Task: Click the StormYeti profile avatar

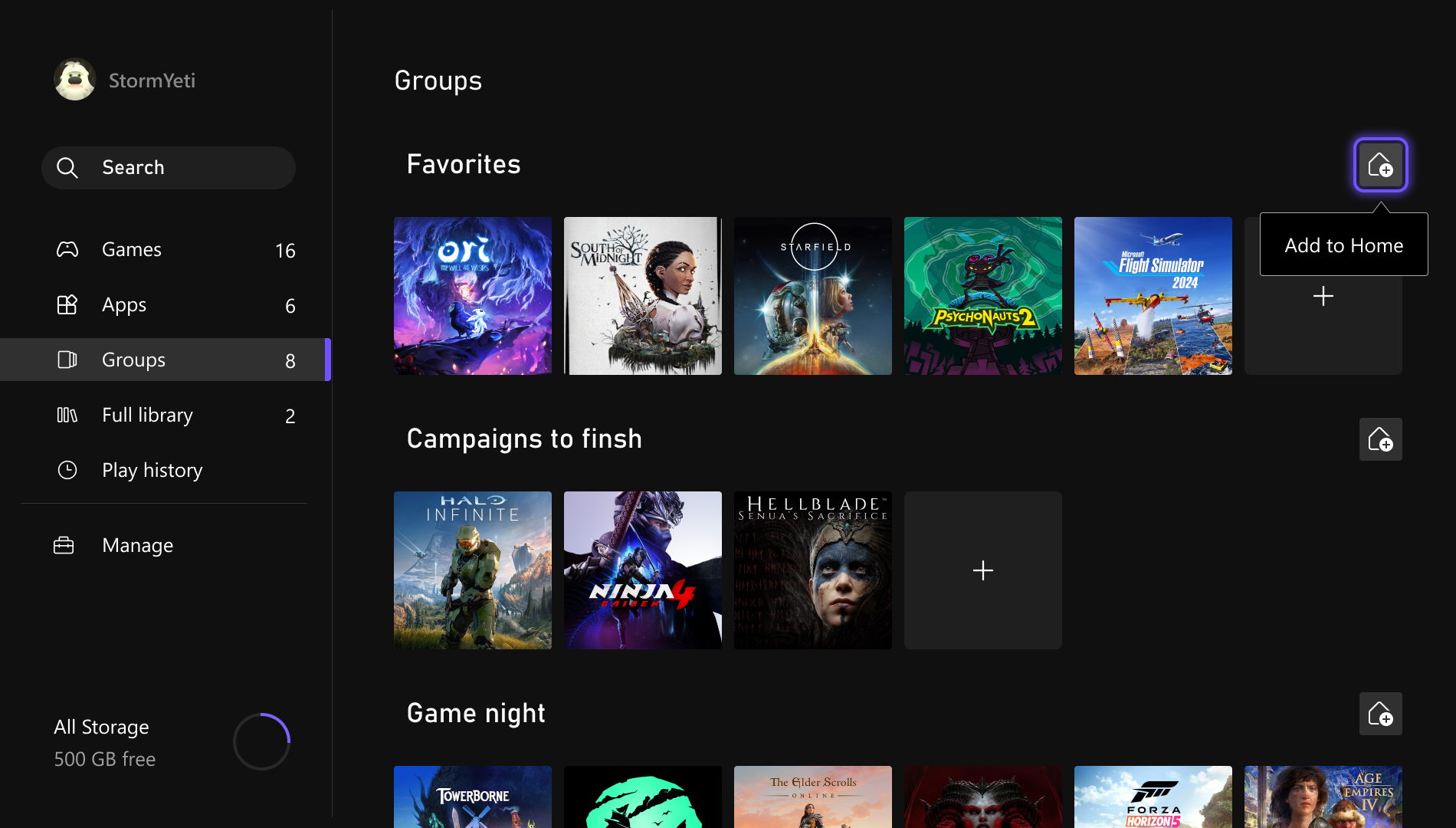Action: click(x=74, y=79)
